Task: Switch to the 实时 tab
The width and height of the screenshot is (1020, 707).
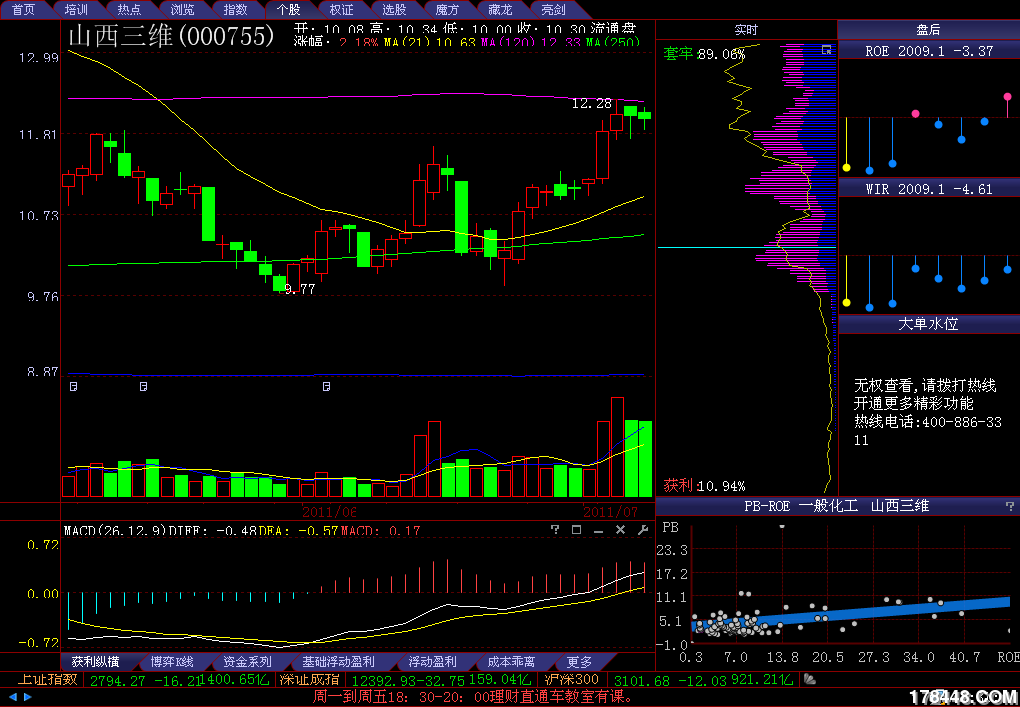Action: coord(746,30)
